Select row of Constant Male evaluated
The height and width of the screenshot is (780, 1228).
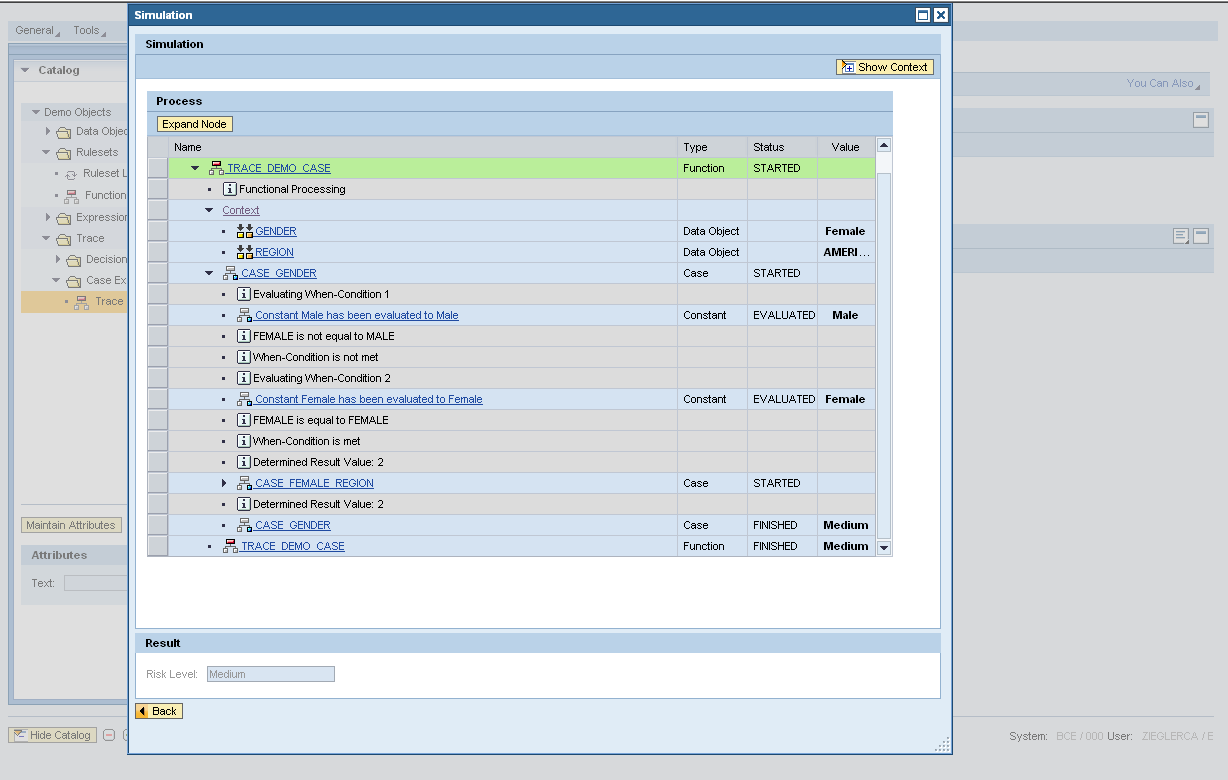tap(157, 315)
